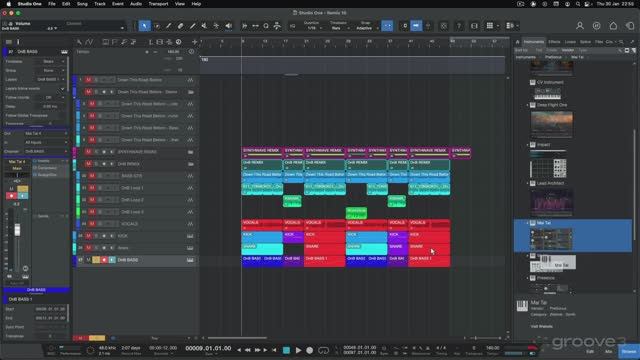
Task: Search the browser with magnifier icon
Action: pos(621,42)
